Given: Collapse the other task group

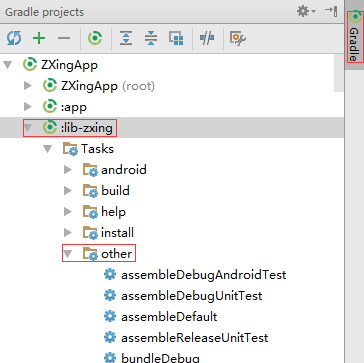Looking at the screenshot, I should click(x=68, y=254).
